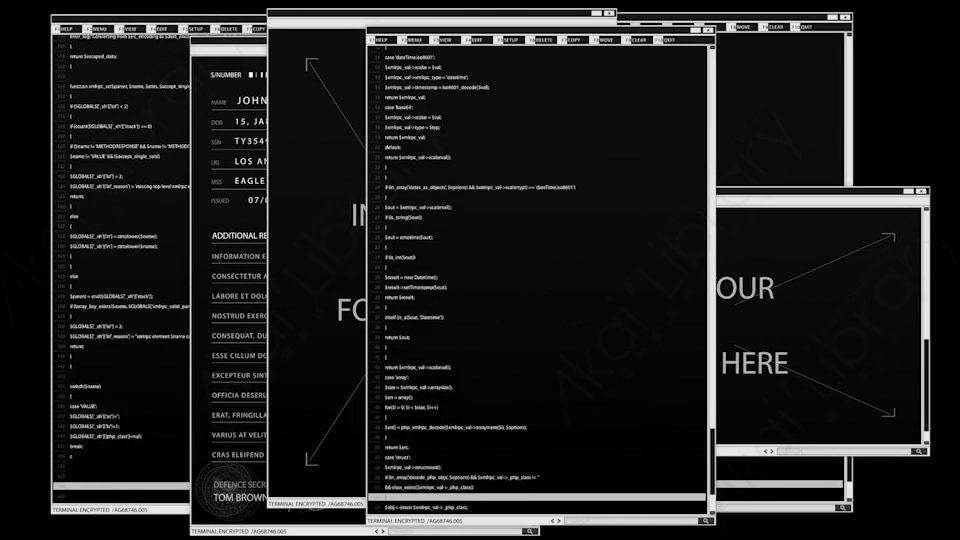Open F1 Help in the left terminal window
Viewport: 960px width, 540px height.
(x=64, y=29)
